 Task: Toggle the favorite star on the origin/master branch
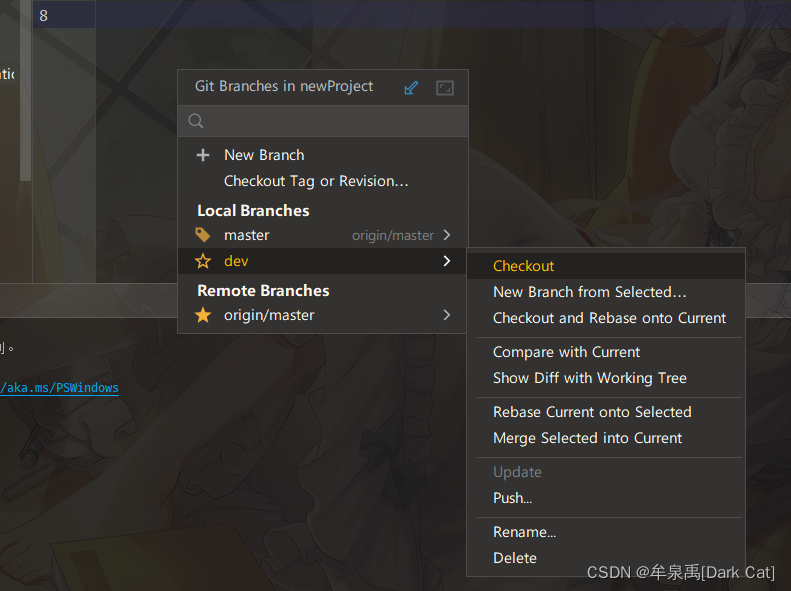[203, 315]
